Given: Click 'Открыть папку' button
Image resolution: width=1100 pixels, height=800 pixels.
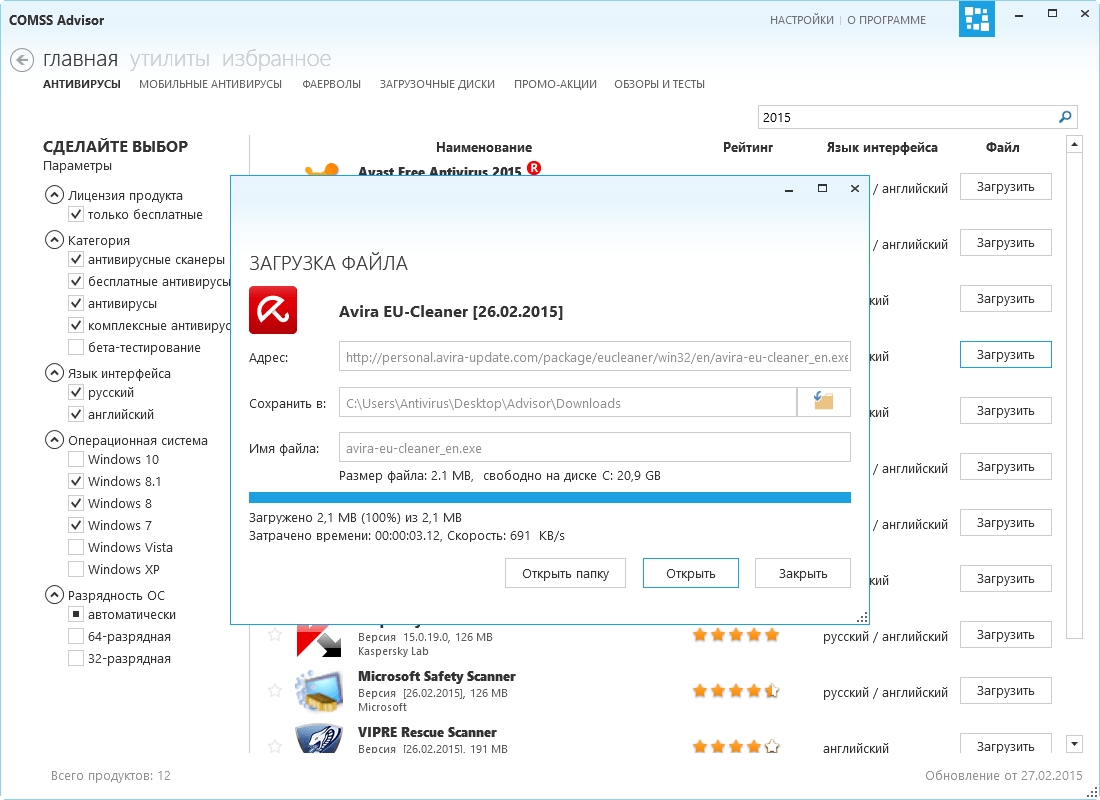Looking at the screenshot, I should (x=565, y=573).
